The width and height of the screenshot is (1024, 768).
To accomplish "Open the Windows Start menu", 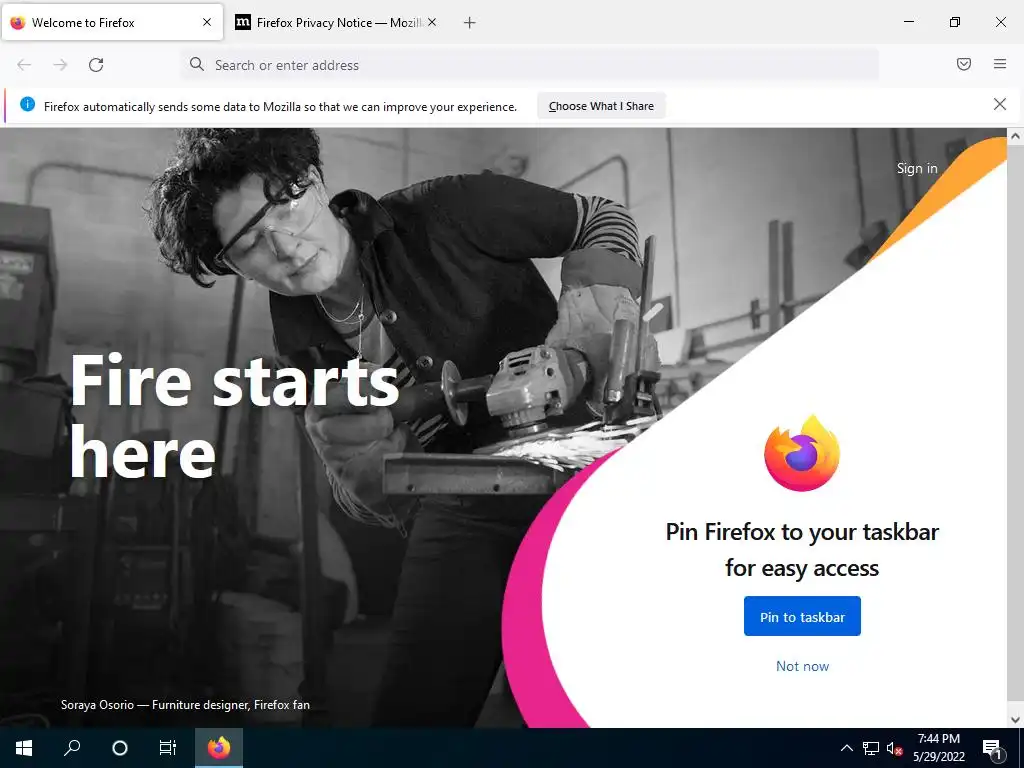I will [24, 748].
